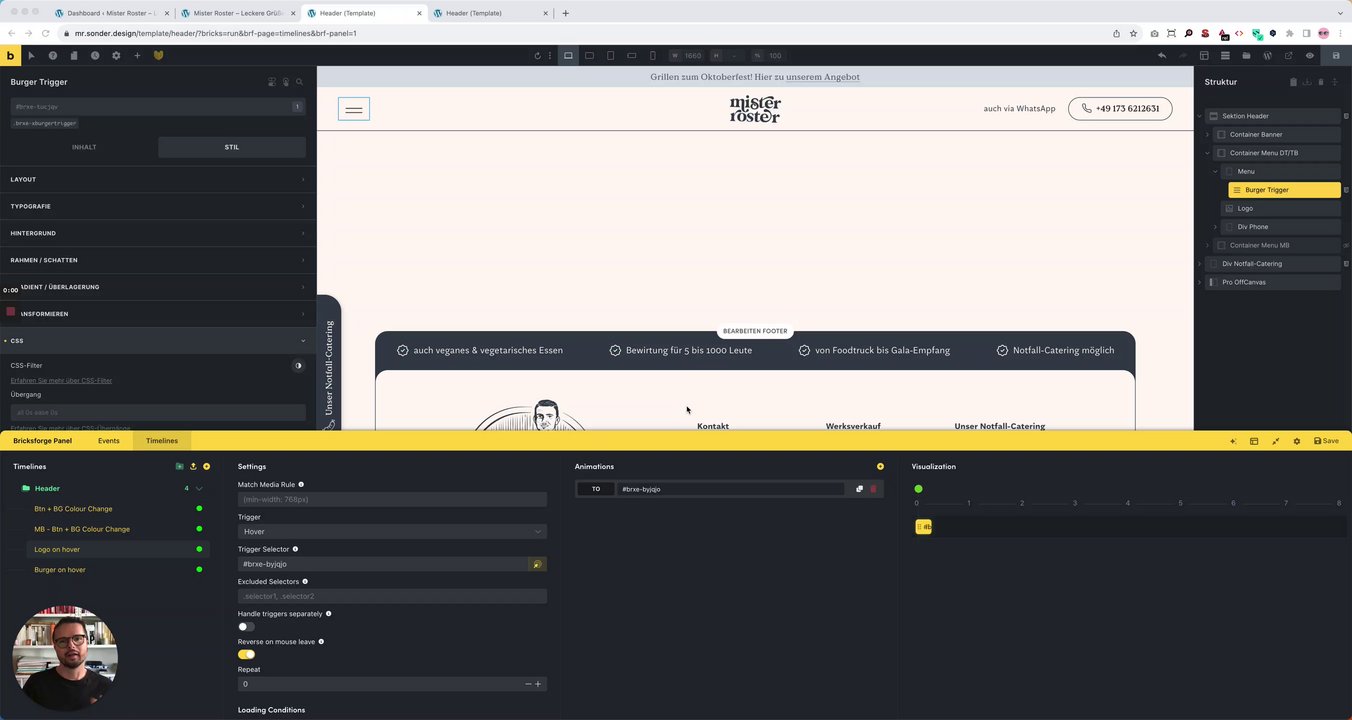This screenshot has height=720, width=1352.
Task: Open the unserem Angebot banner link
Action: 823,77
